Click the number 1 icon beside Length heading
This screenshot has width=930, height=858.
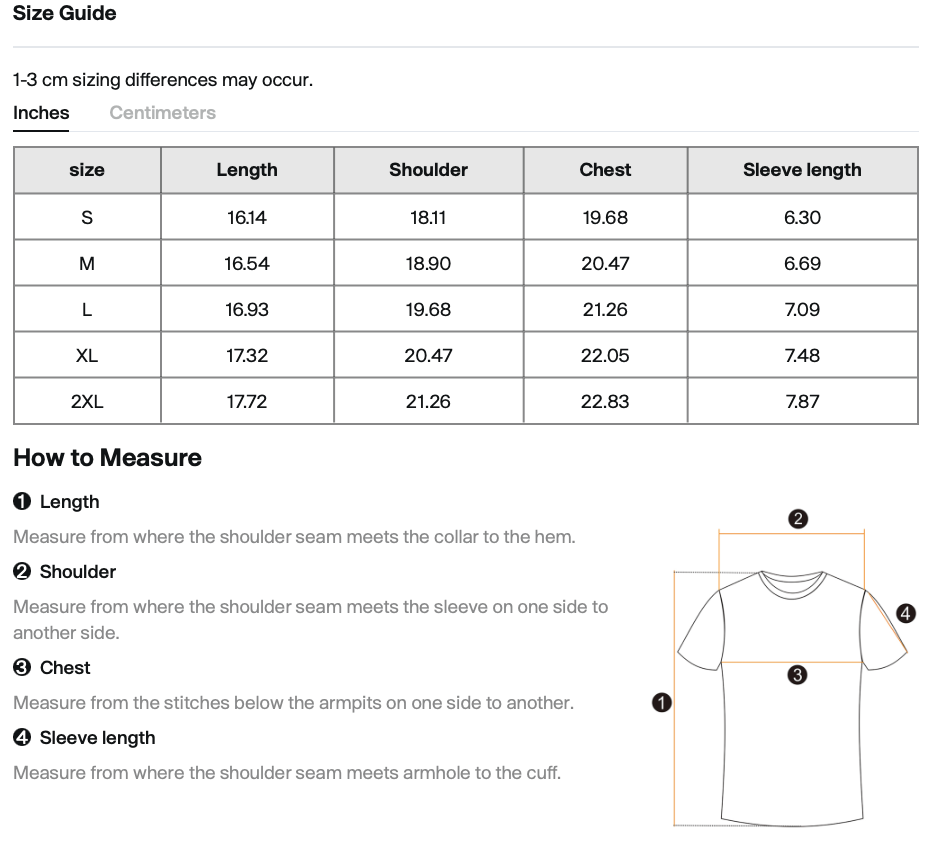(x=22, y=502)
